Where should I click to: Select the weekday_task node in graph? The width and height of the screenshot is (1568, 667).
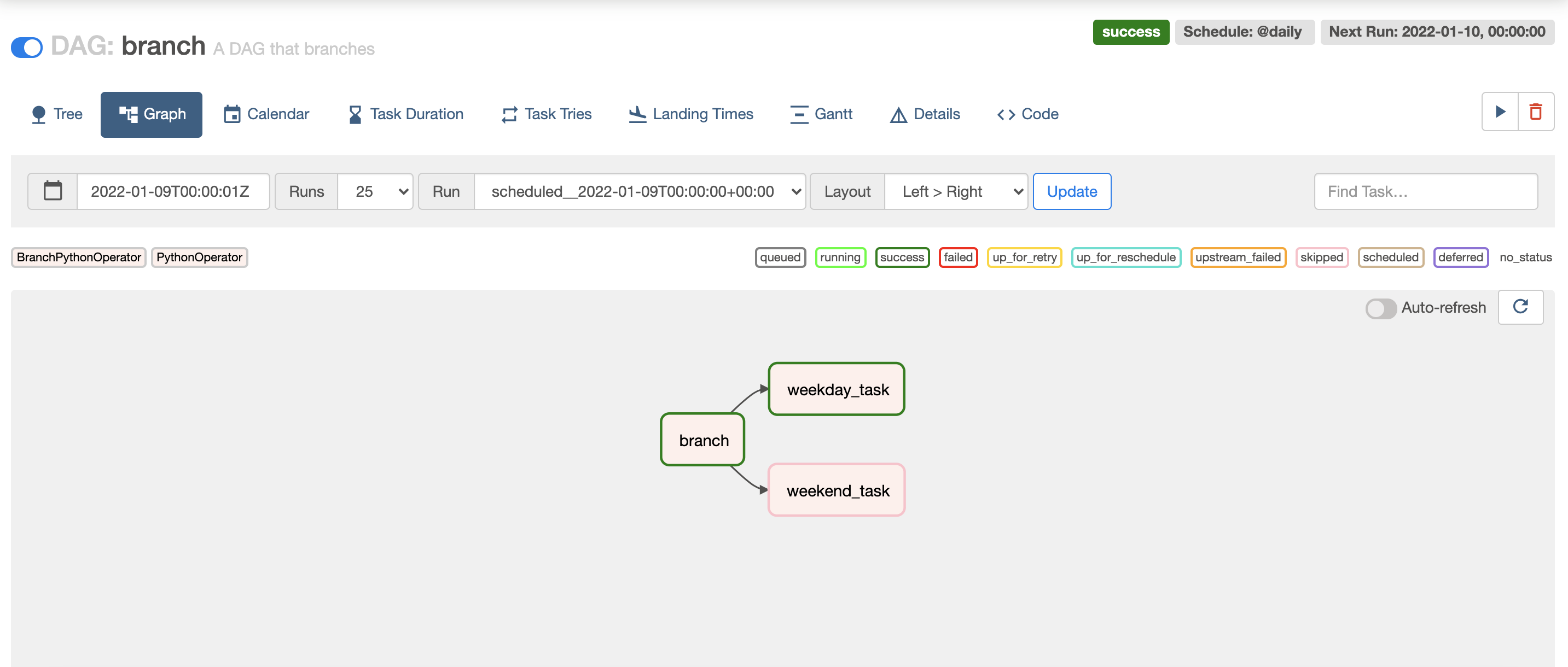pos(837,389)
